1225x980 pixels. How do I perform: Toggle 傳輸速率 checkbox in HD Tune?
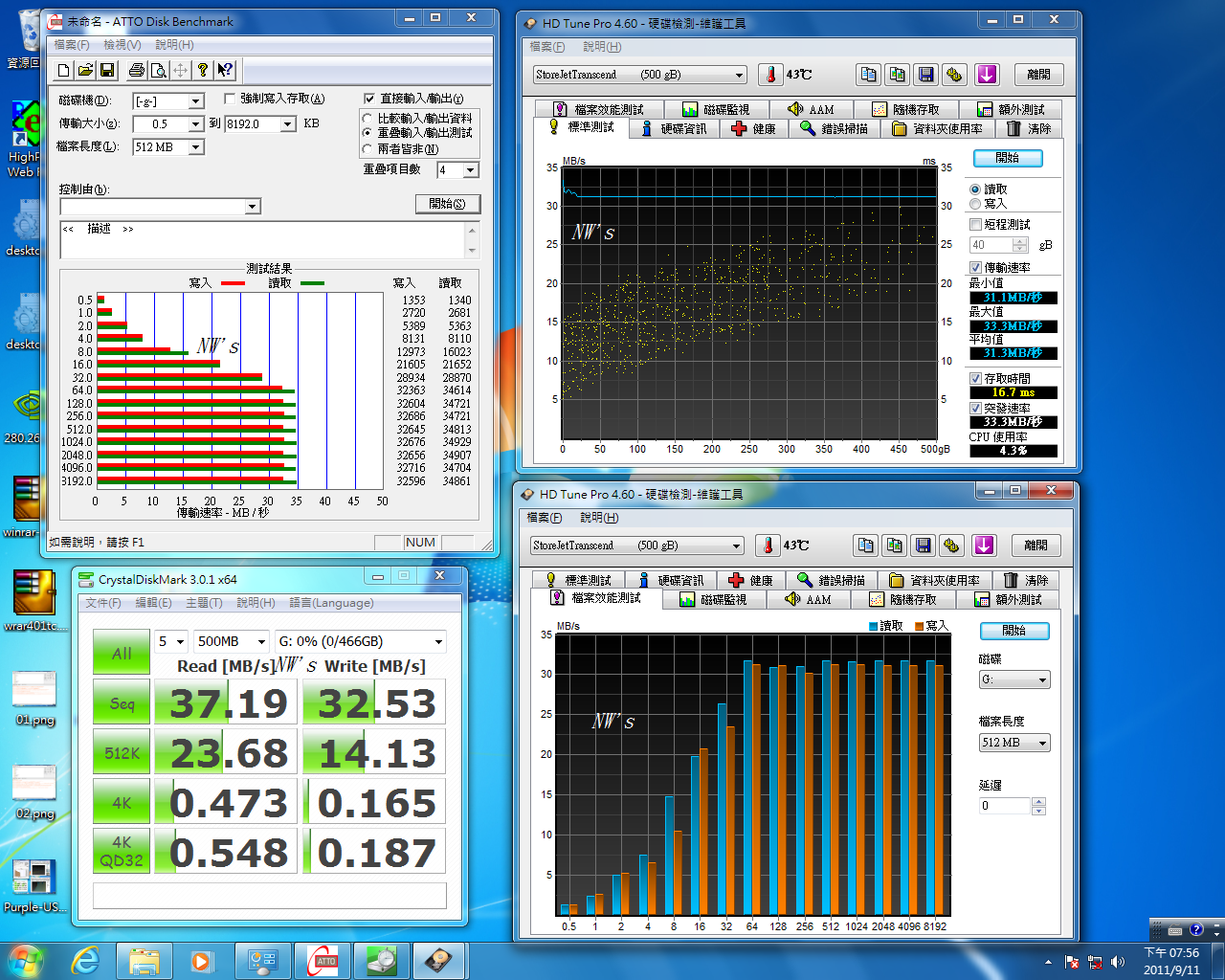point(976,268)
